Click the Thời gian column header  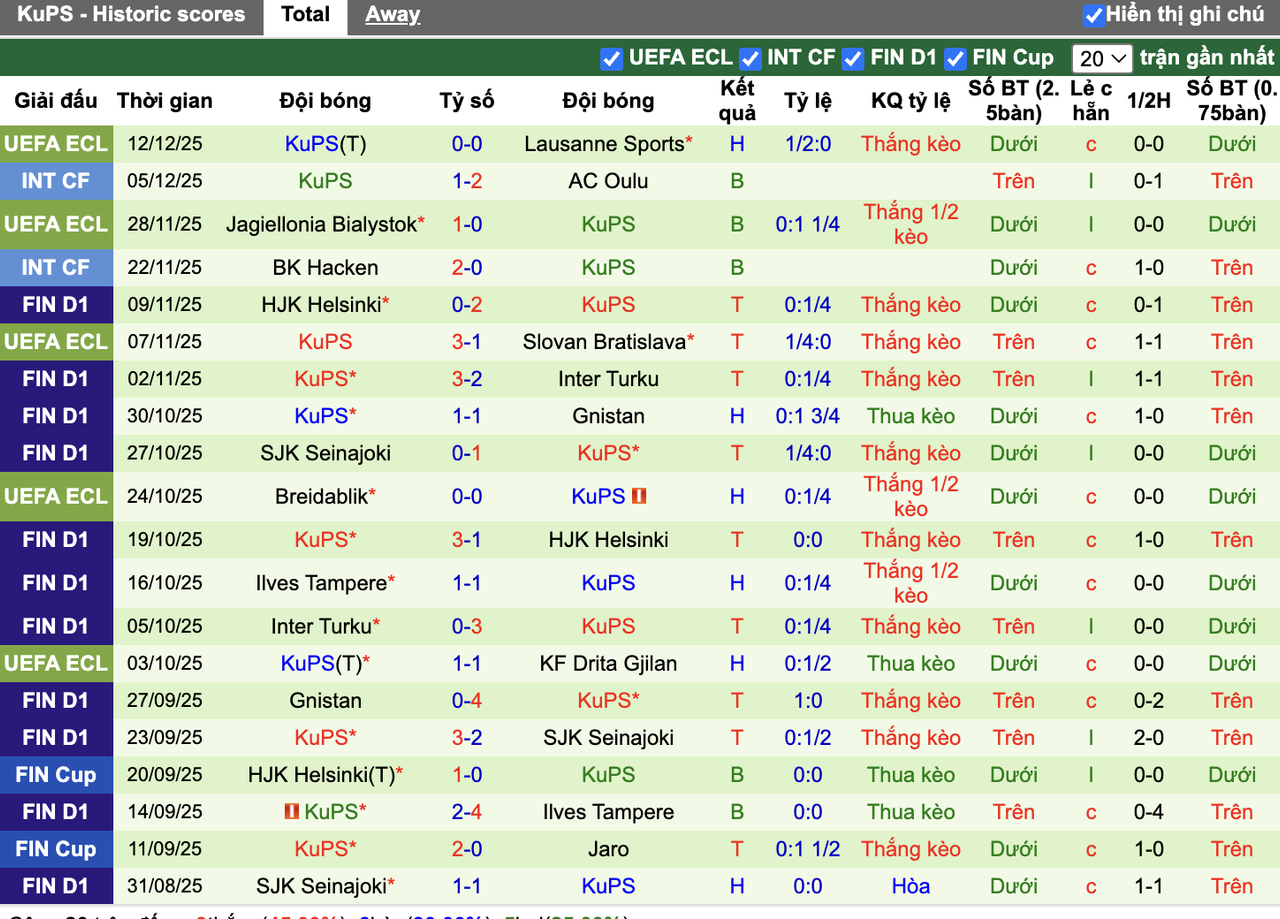point(164,101)
